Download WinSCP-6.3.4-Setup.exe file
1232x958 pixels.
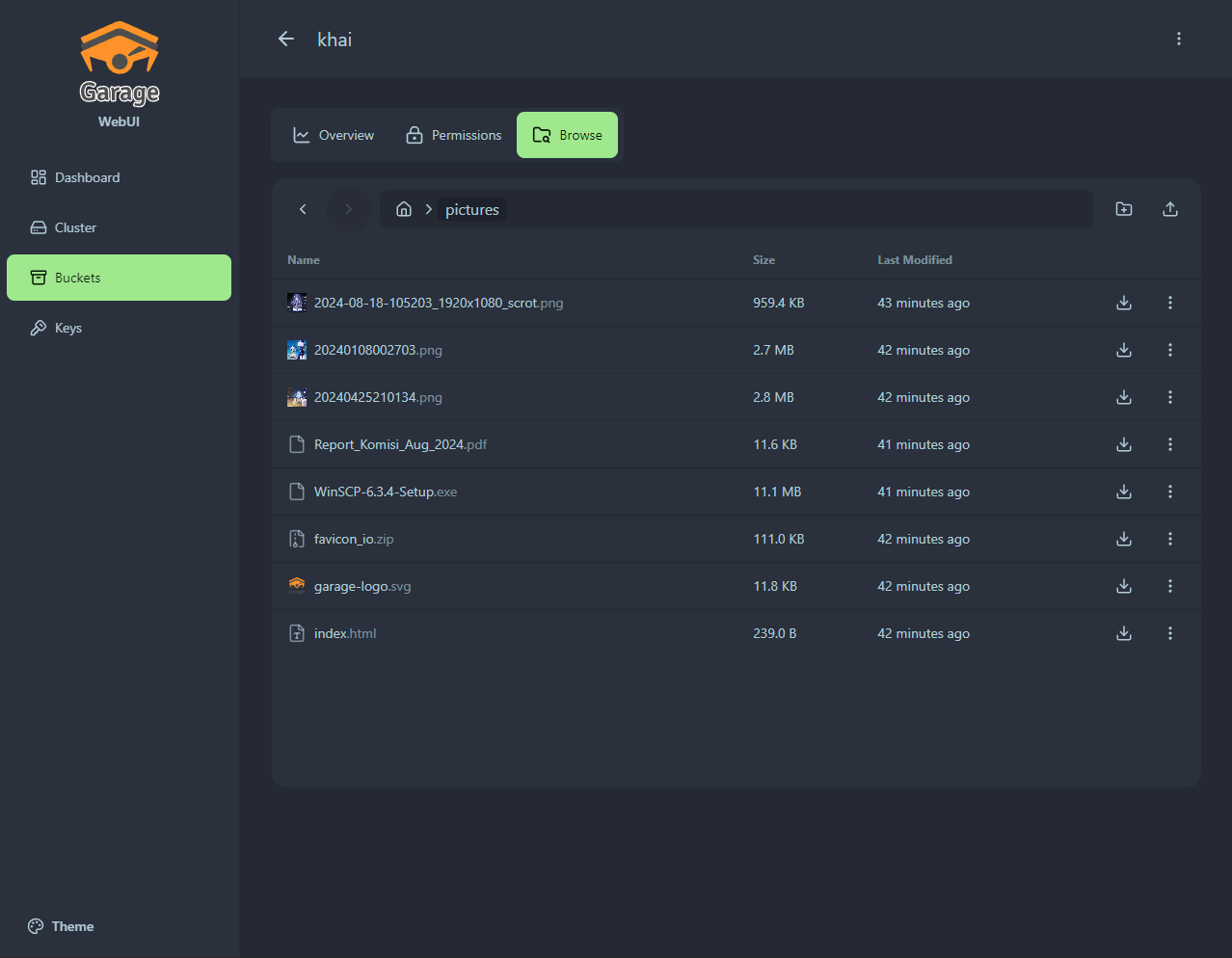[1123, 492]
